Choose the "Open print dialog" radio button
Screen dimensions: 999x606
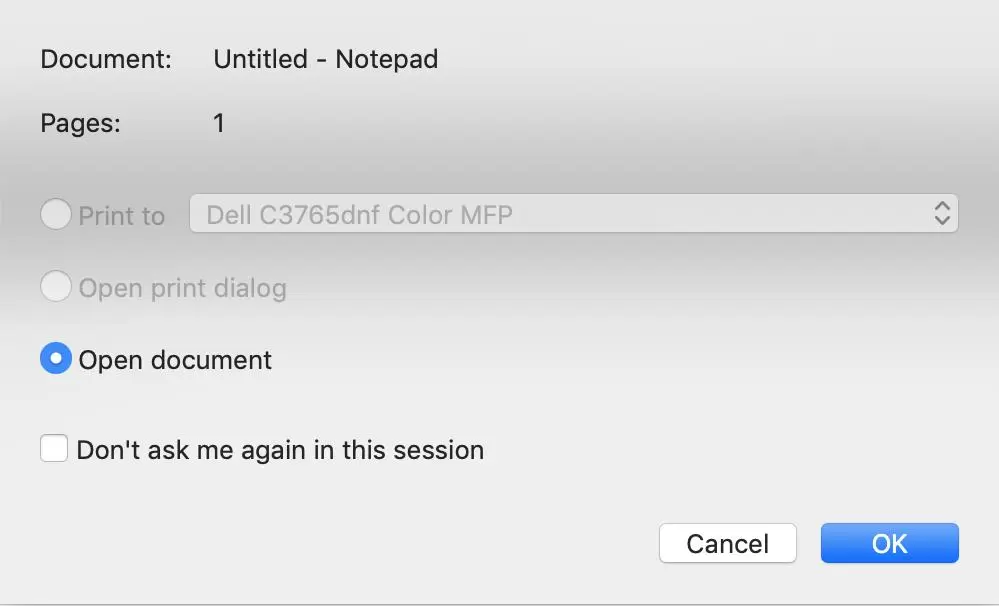click(x=56, y=288)
